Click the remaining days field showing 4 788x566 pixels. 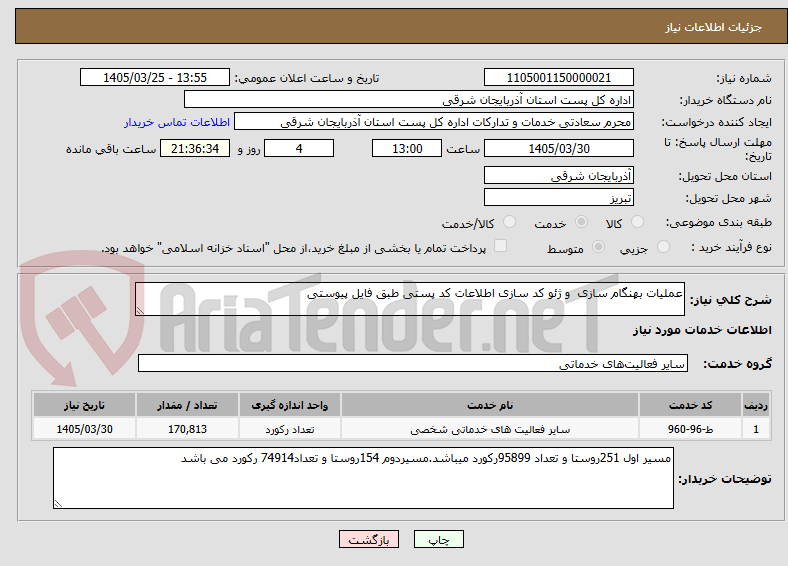pyautogui.click(x=299, y=148)
